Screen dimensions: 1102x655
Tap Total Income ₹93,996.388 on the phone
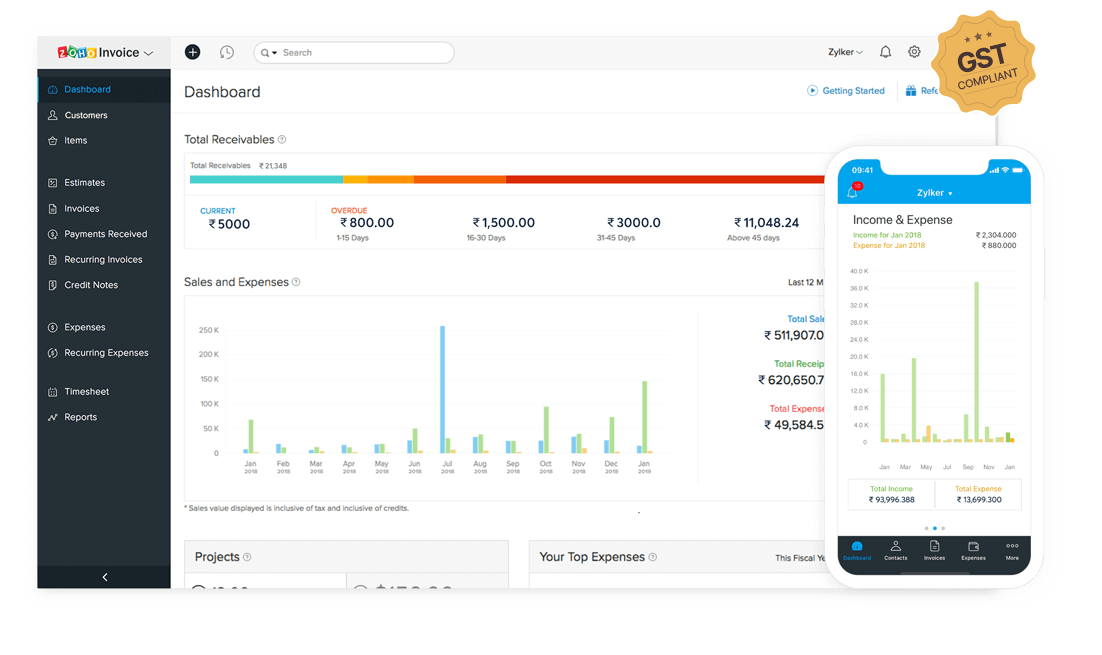[x=891, y=495]
